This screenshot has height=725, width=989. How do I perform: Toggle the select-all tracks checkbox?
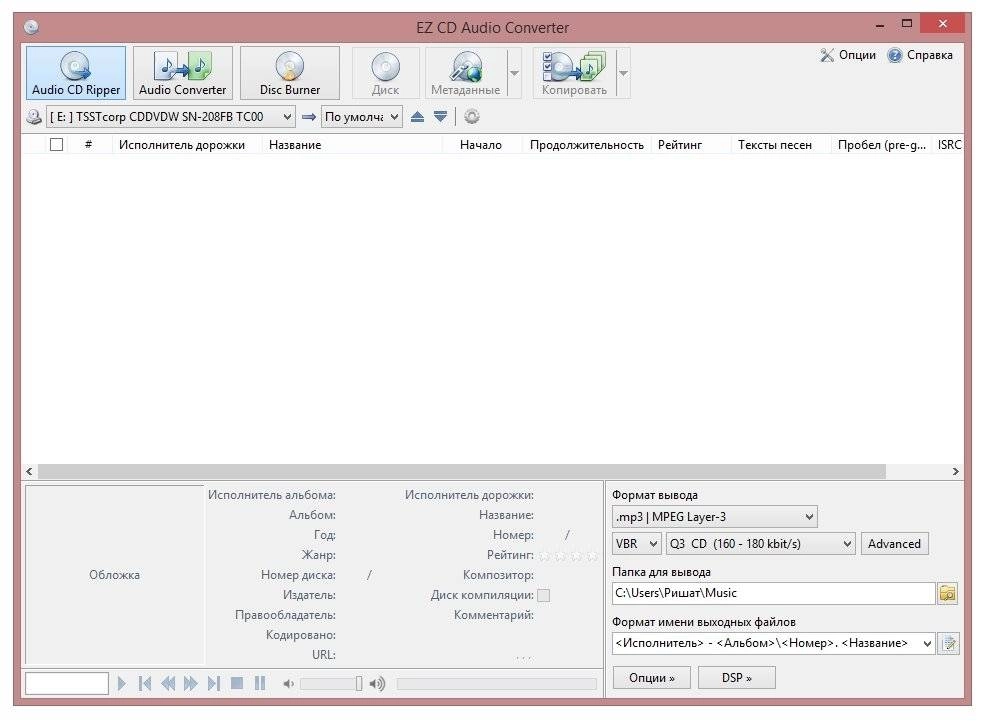56,144
